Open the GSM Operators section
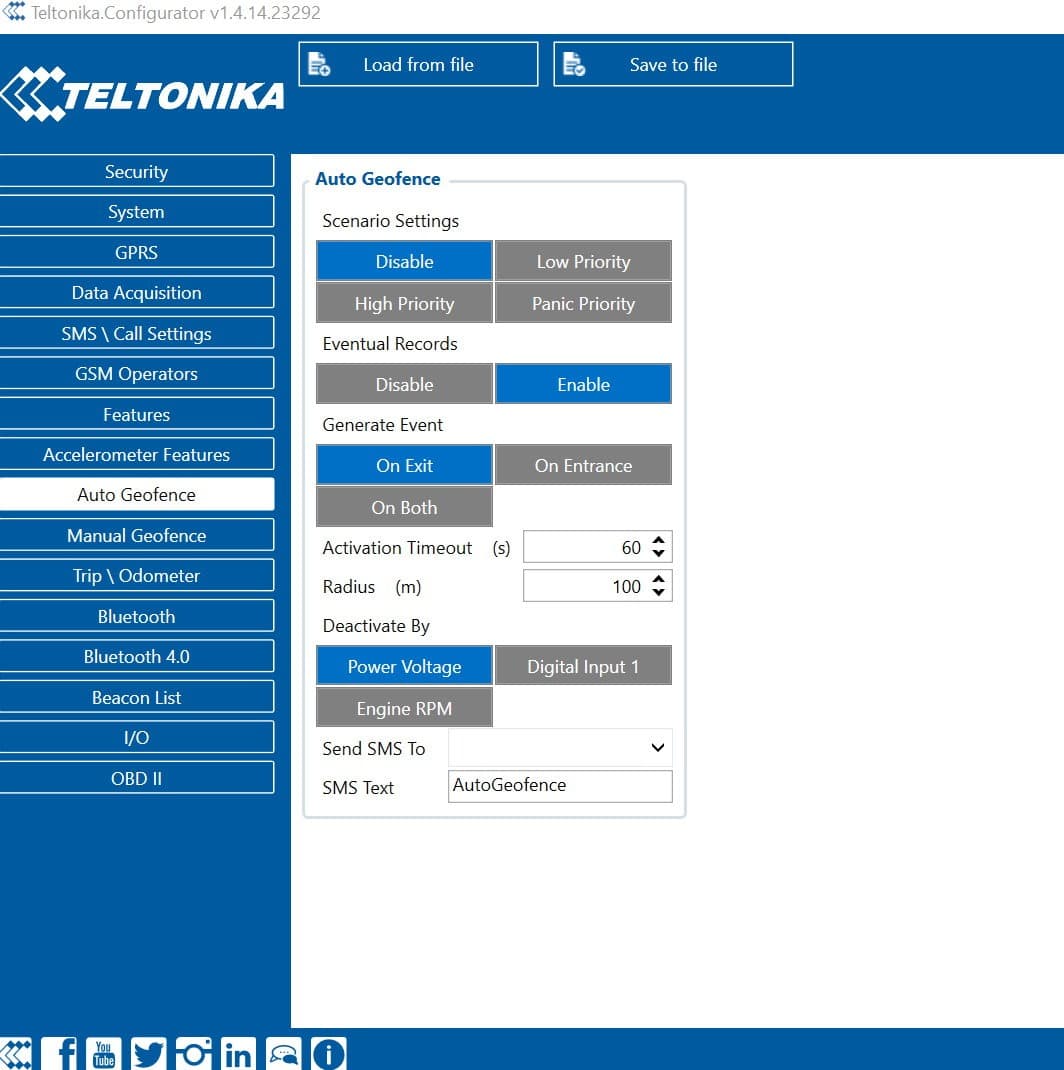This screenshot has height=1070, width=1064. [x=136, y=373]
